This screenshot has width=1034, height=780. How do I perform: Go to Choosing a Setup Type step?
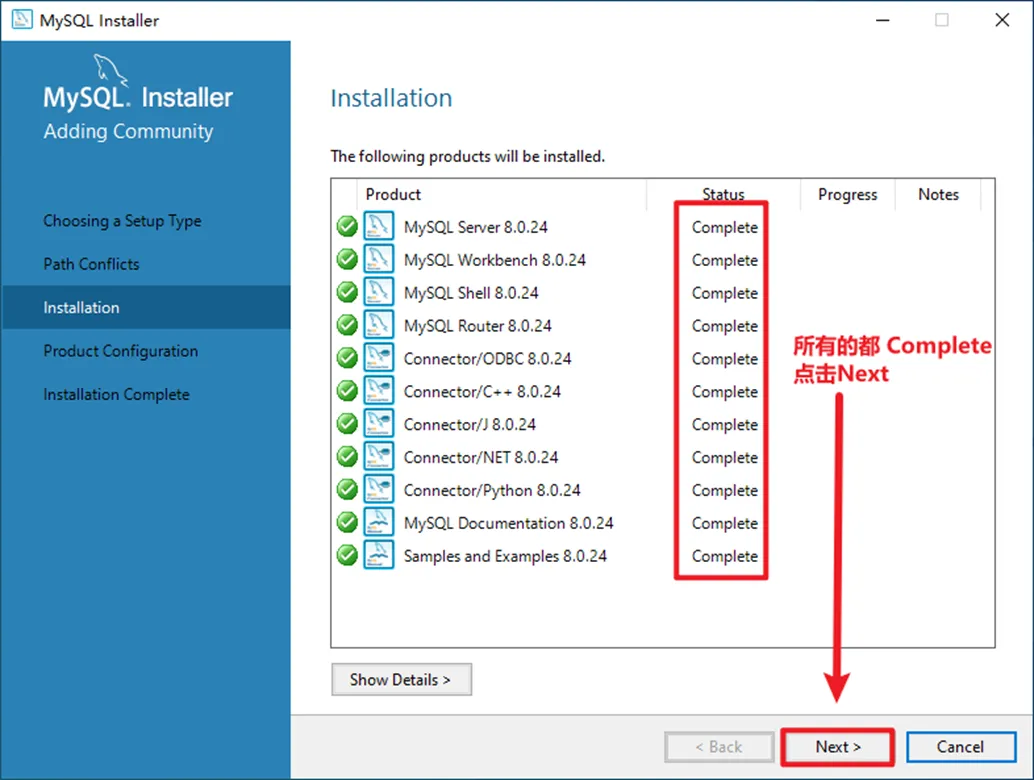tap(122, 221)
